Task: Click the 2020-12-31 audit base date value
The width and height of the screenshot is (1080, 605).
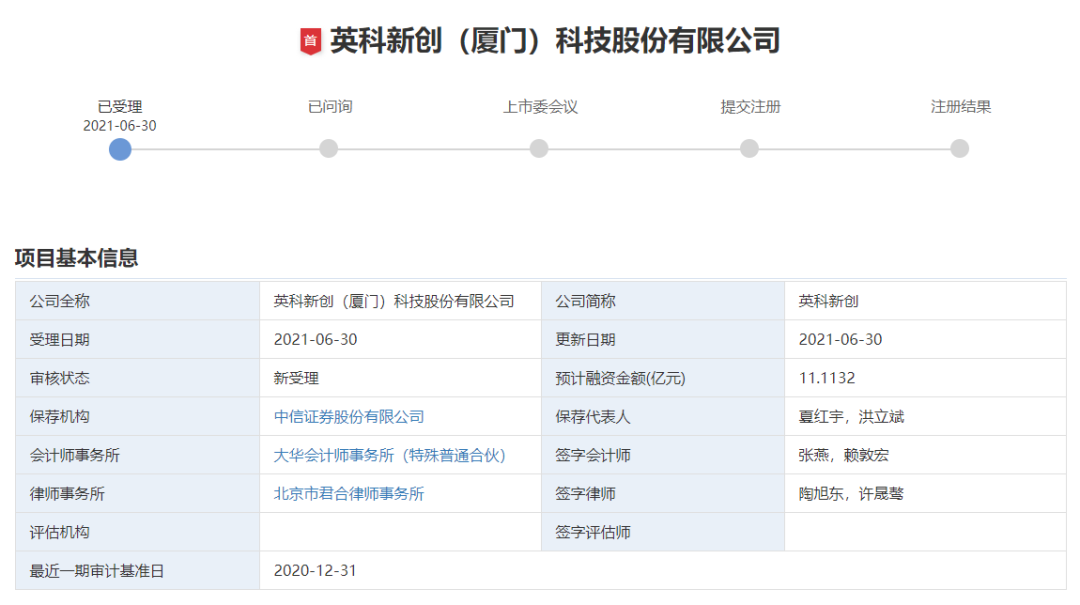Action: 315,571
